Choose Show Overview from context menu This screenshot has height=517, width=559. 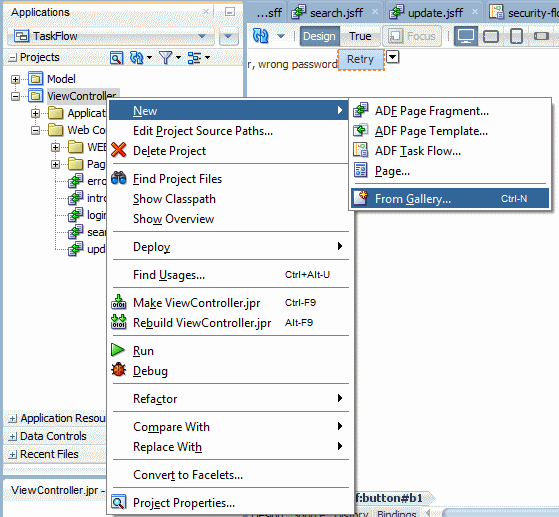point(229,219)
